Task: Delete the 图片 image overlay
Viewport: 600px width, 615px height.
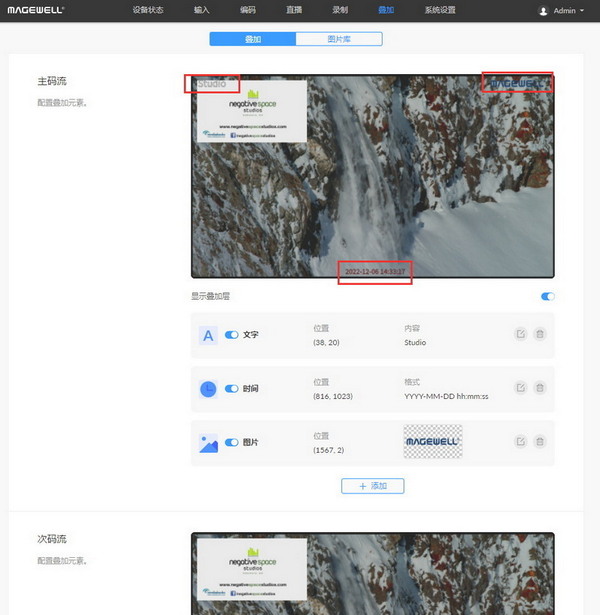Action: point(539,441)
